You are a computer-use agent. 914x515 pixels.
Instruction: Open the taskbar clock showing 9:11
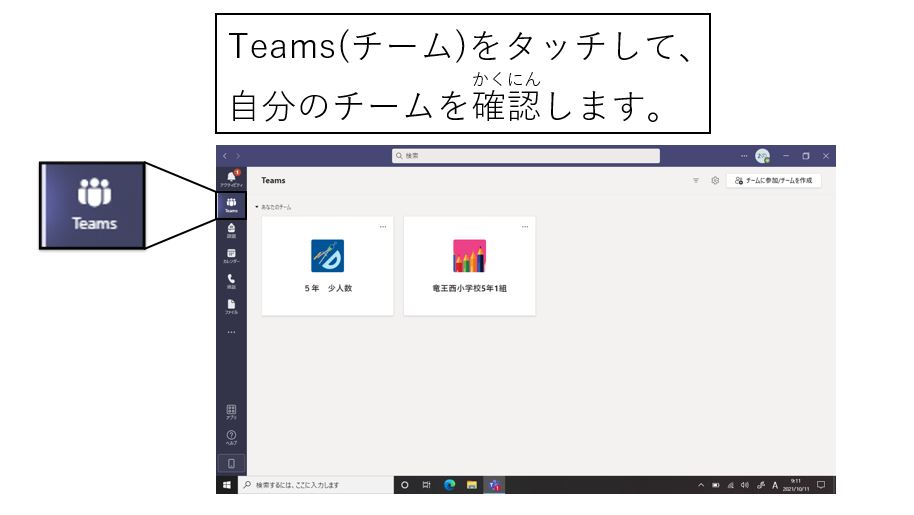[x=796, y=485]
